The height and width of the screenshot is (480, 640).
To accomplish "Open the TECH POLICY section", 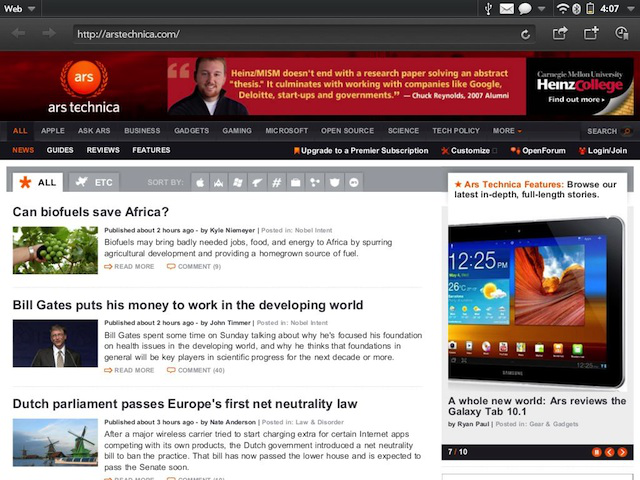I will [456, 131].
